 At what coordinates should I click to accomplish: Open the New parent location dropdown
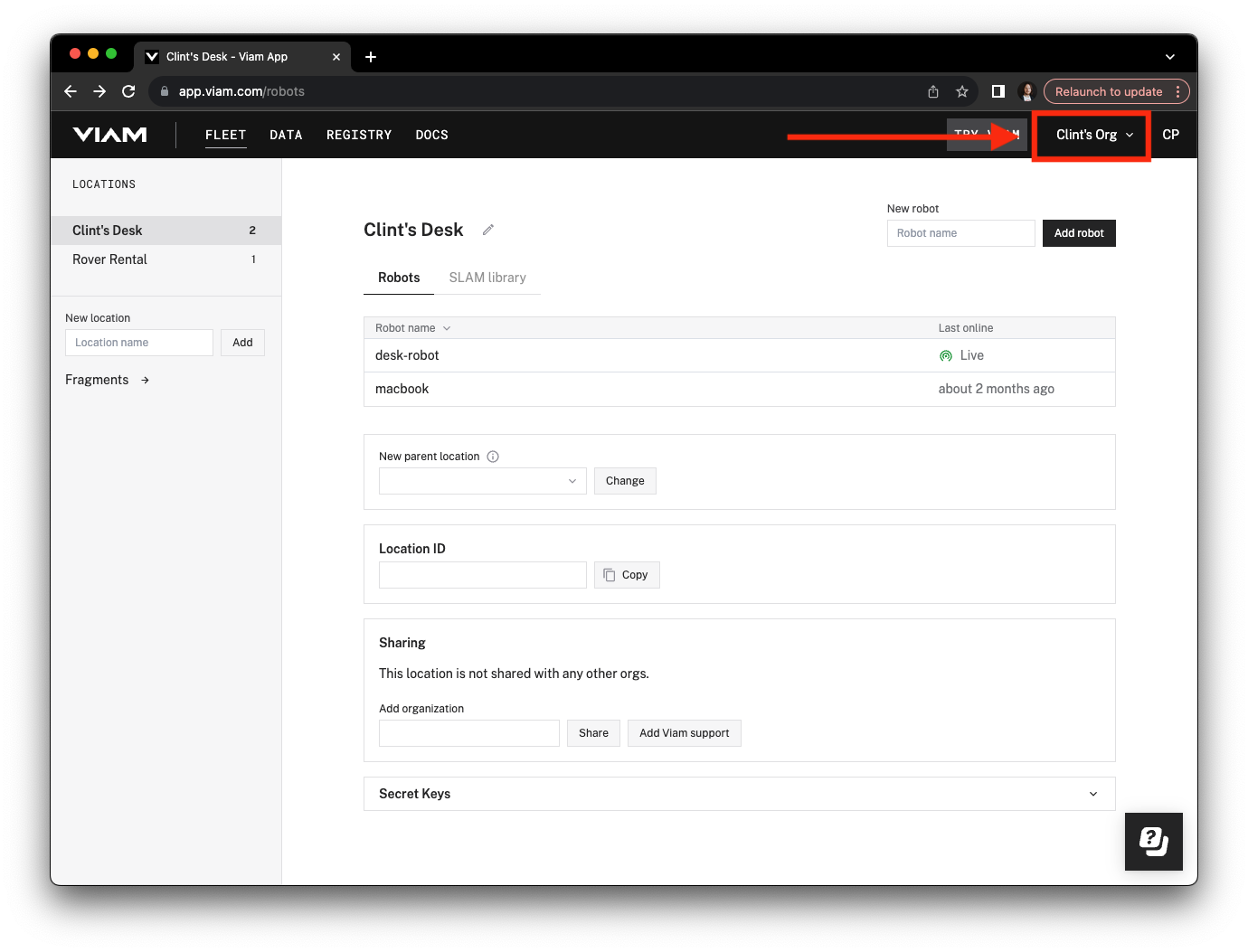coord(482,480)
